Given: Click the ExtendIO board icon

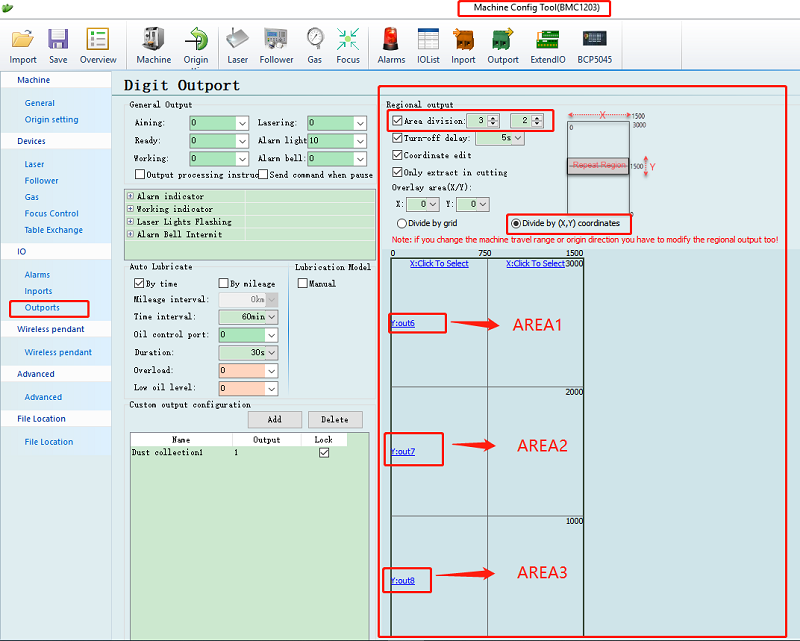Looking at the screenshot, I should (547, 40).
